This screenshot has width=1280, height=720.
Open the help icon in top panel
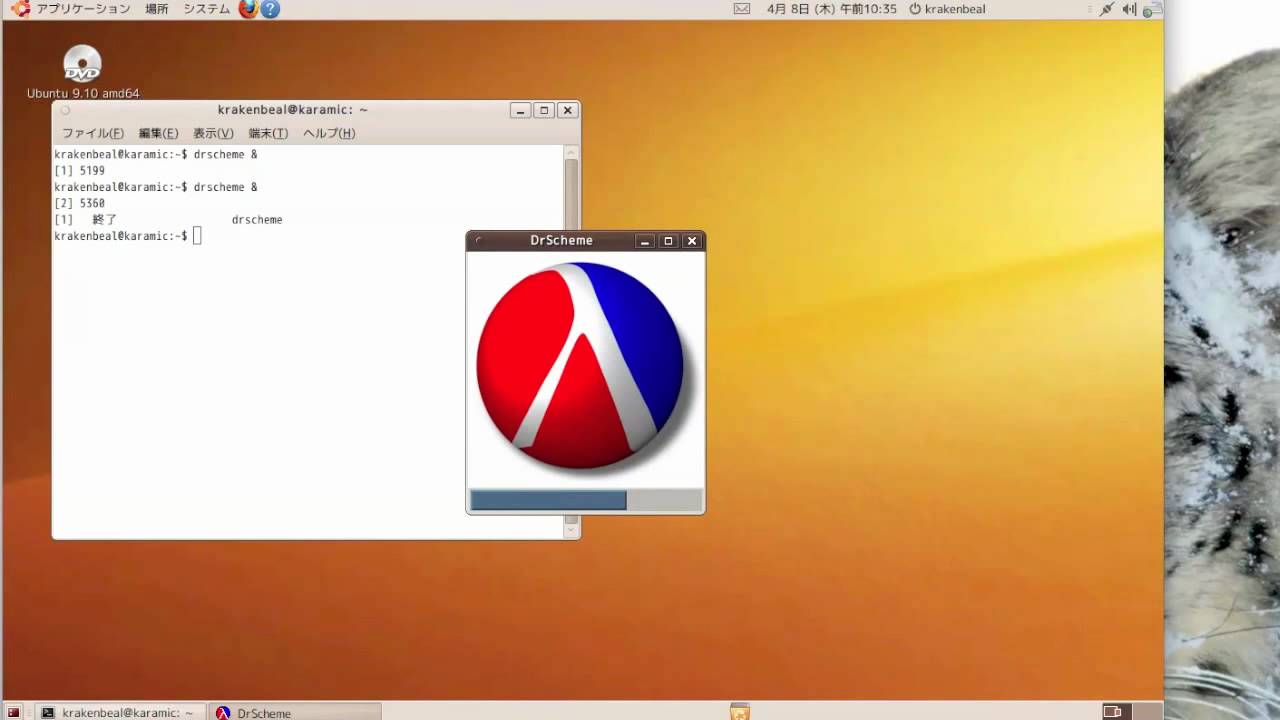click(x=270, y=9)
